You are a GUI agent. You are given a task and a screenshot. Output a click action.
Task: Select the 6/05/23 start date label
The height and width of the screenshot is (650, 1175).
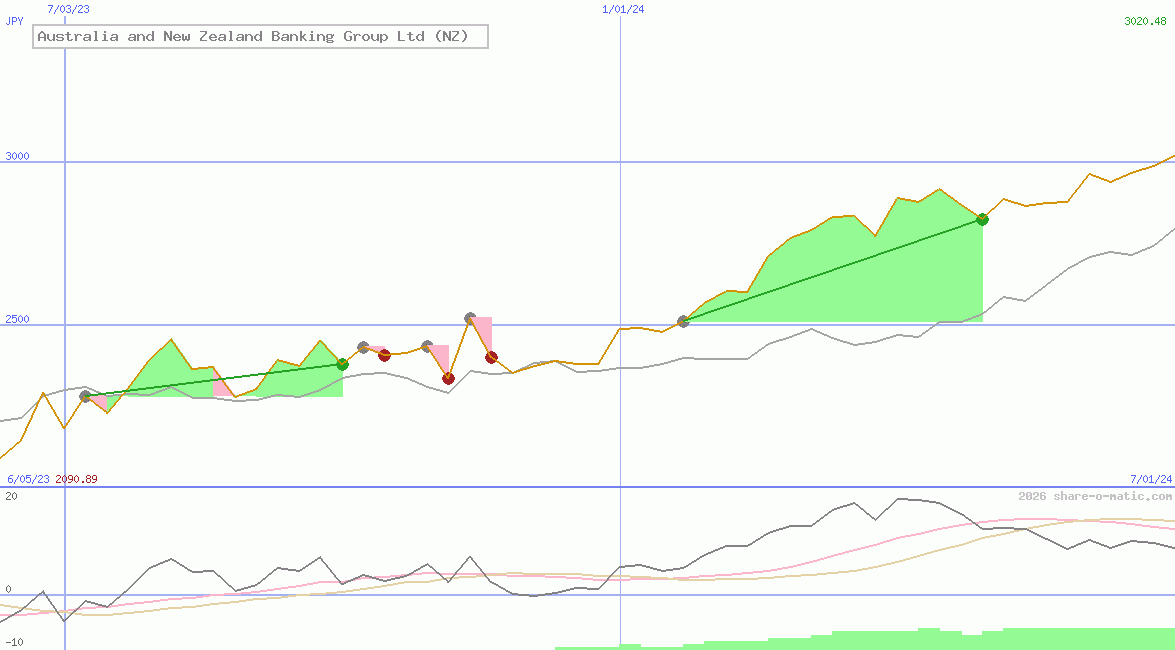28,478
